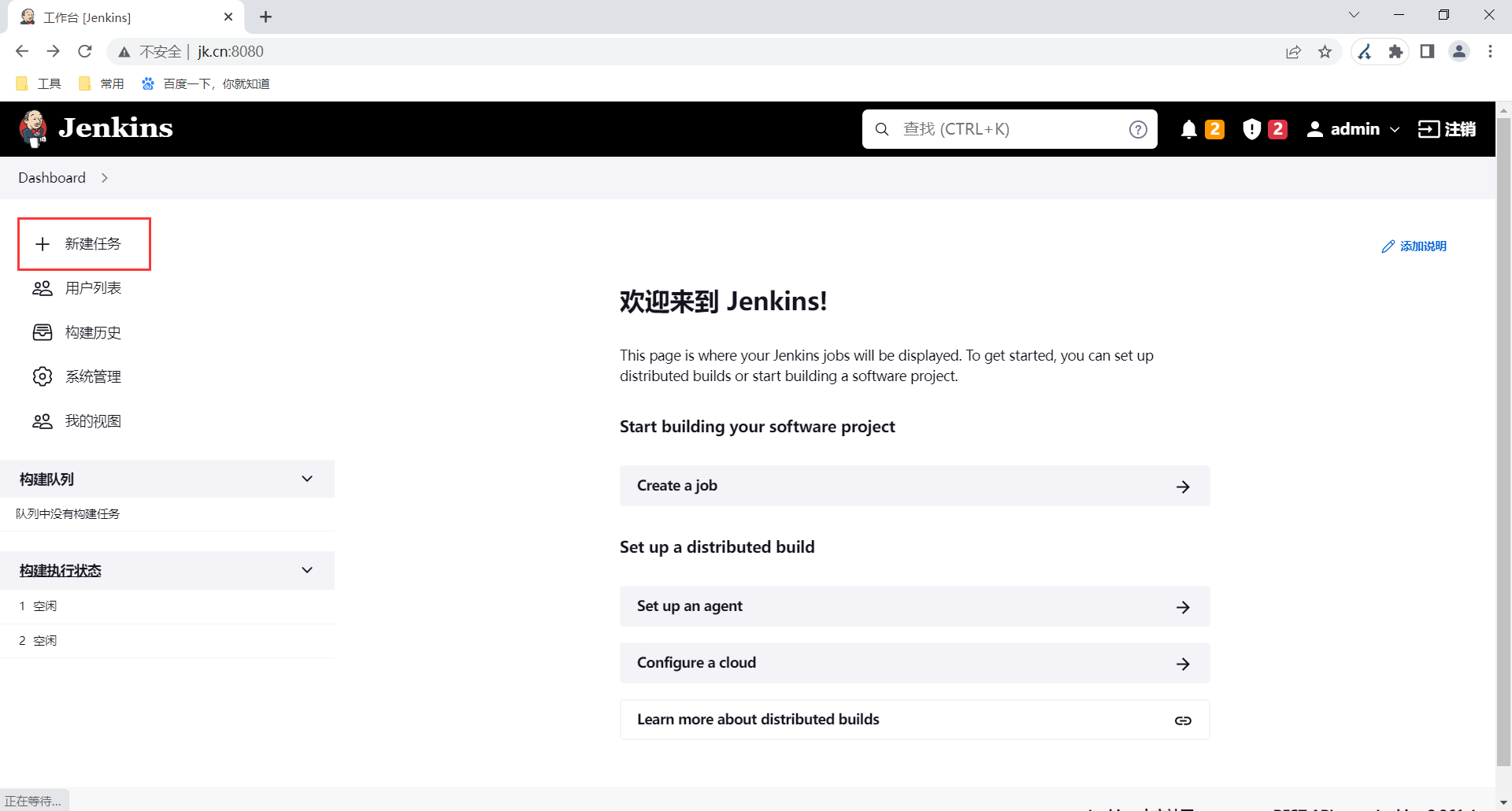Collapse the 构建执行状态 panel chevron
Image resolution: width=1512 pixels, height=811 pixels.
tap(307, 570)
